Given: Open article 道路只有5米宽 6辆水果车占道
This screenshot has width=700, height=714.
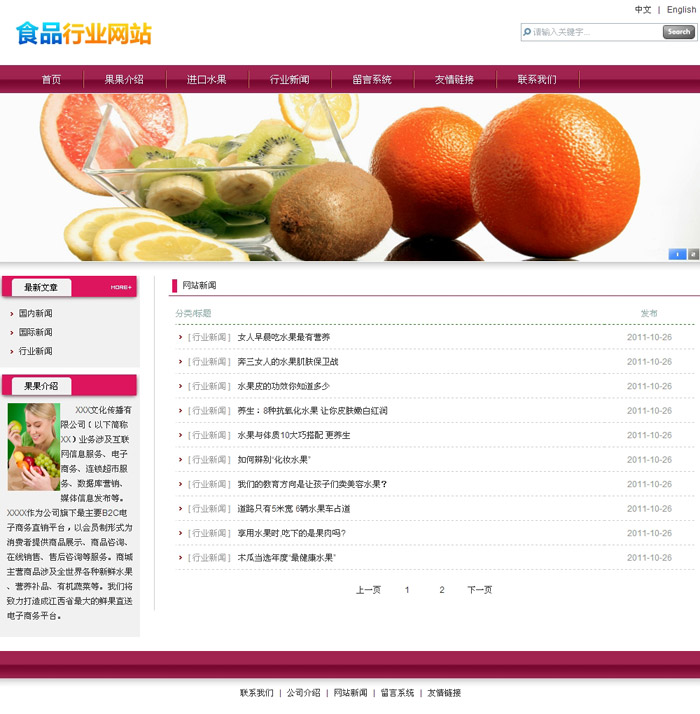Looking at the screenshot, I should (294, 509).
